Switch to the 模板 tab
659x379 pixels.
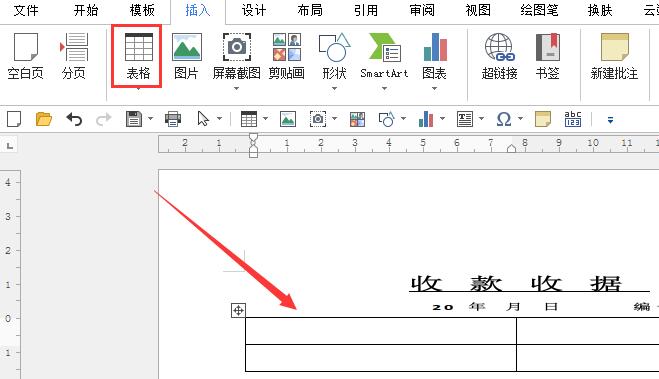coord(142,10)
